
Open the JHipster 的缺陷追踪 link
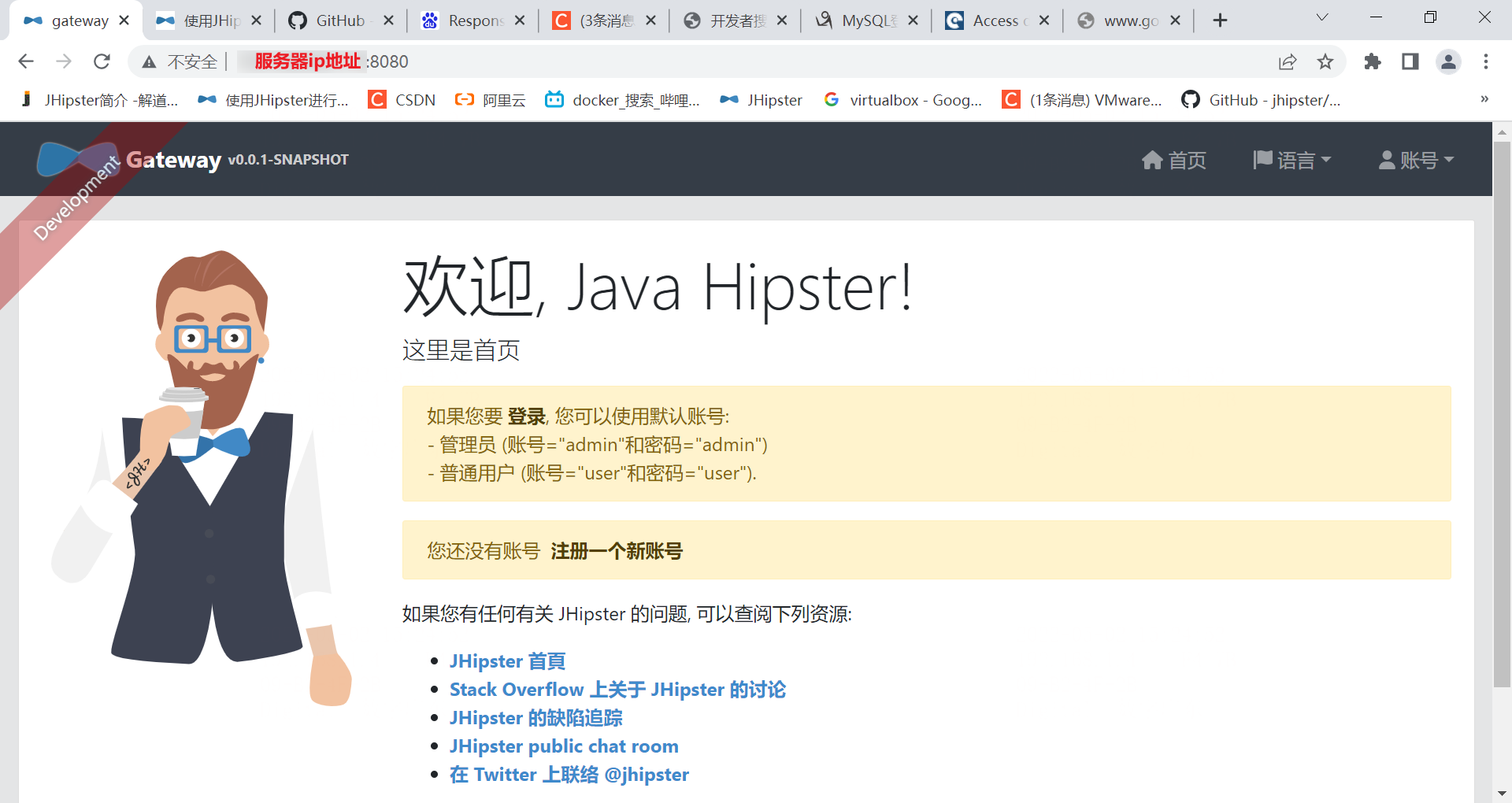click(535, 718)
